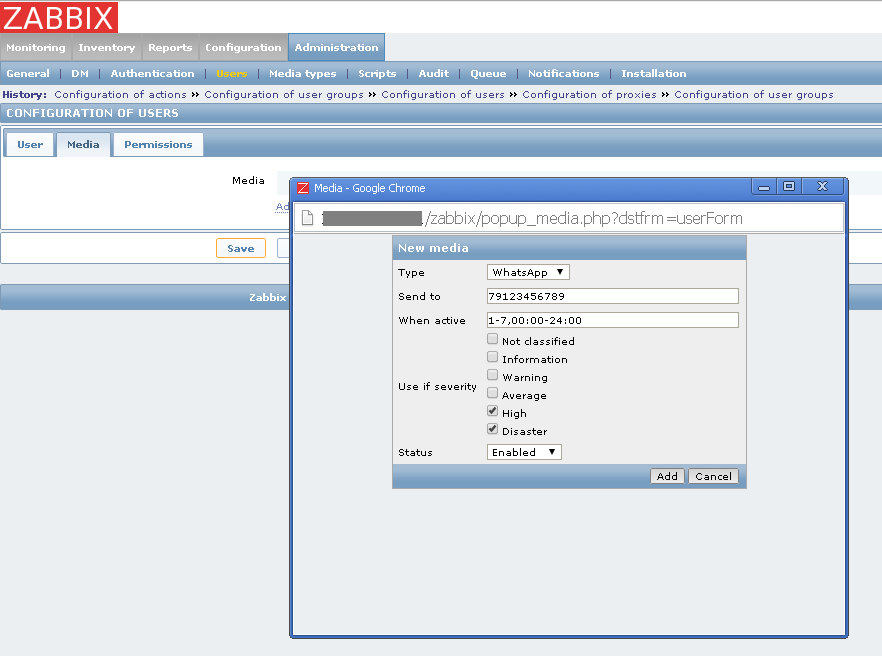The image size is (882, 656).
Task: Click the Add button in New media
Action: [x=667, y=476]
